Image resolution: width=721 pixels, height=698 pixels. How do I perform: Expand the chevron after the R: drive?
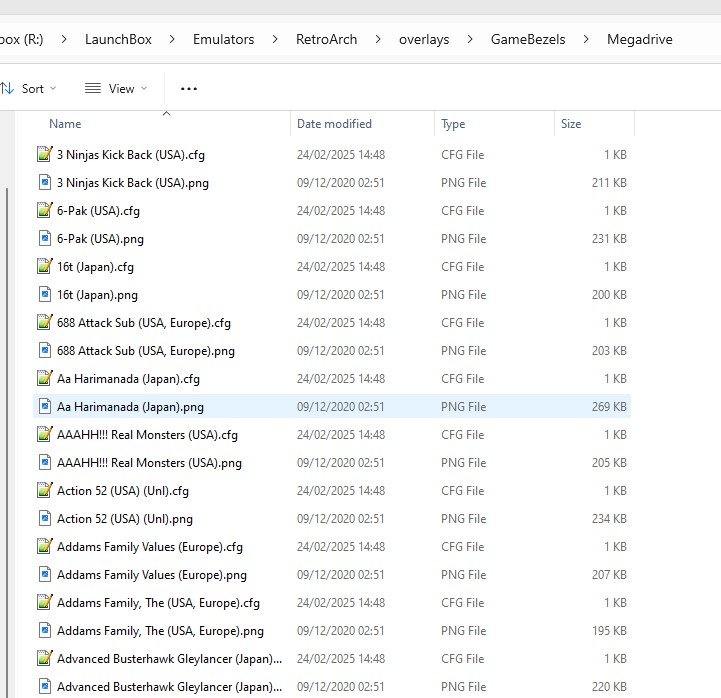click(x=64, y=40)
